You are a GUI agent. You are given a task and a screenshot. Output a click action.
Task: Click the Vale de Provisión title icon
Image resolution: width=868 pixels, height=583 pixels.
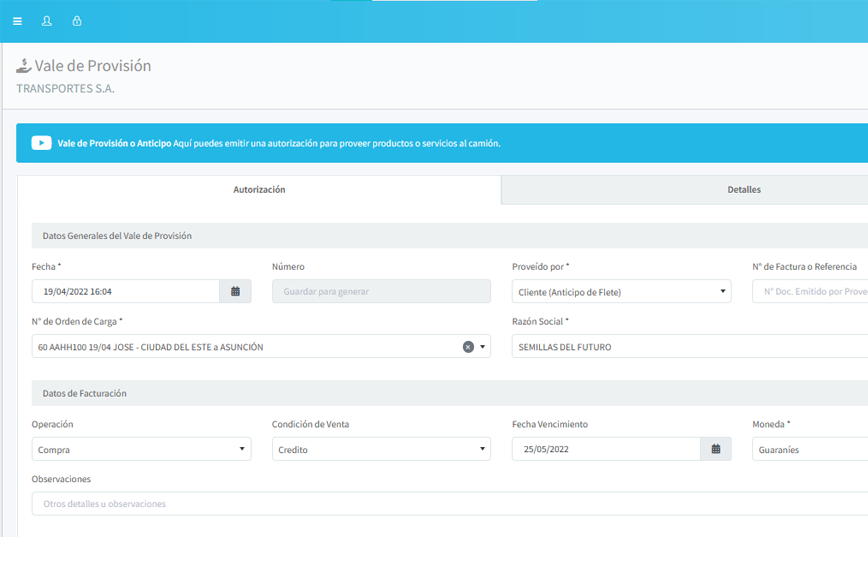pos(24,66)
